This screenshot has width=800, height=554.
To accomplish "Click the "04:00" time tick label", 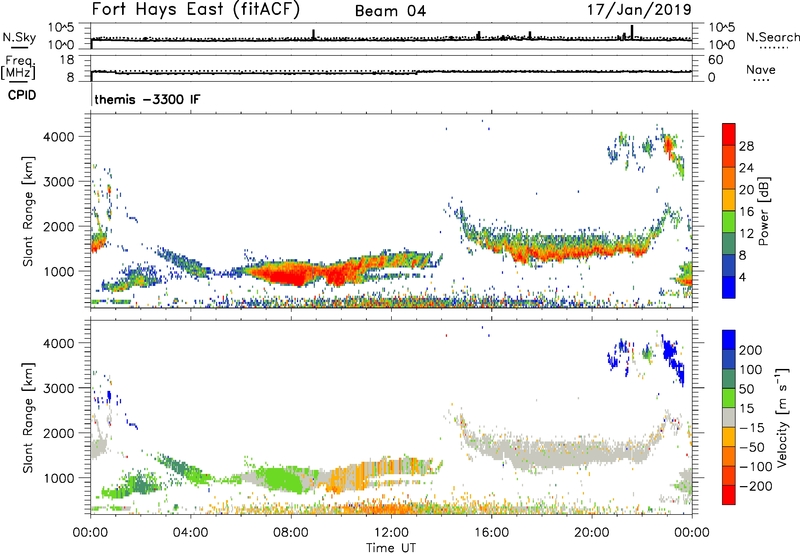I will pos(190,533).
